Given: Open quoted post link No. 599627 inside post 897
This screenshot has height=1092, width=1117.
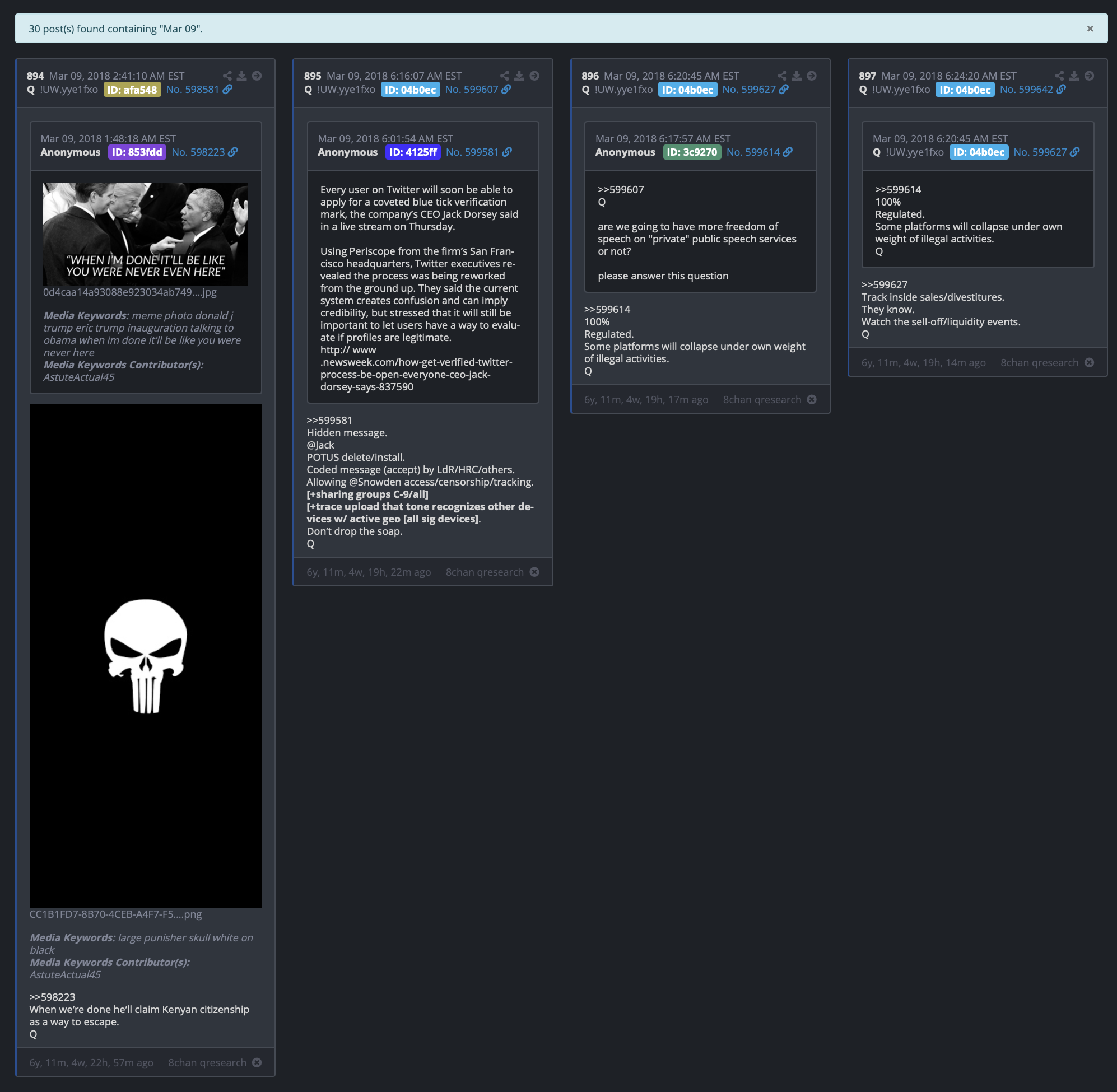Looking at the screenshot, I should point(1040,152).
